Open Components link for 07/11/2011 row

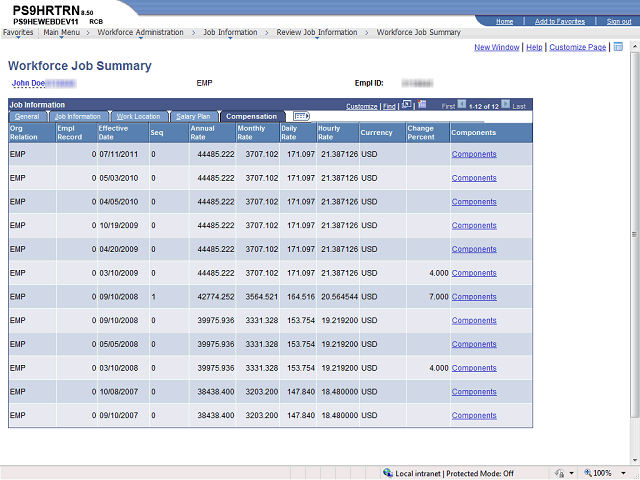pyautogui.click(x=474, y=154)
